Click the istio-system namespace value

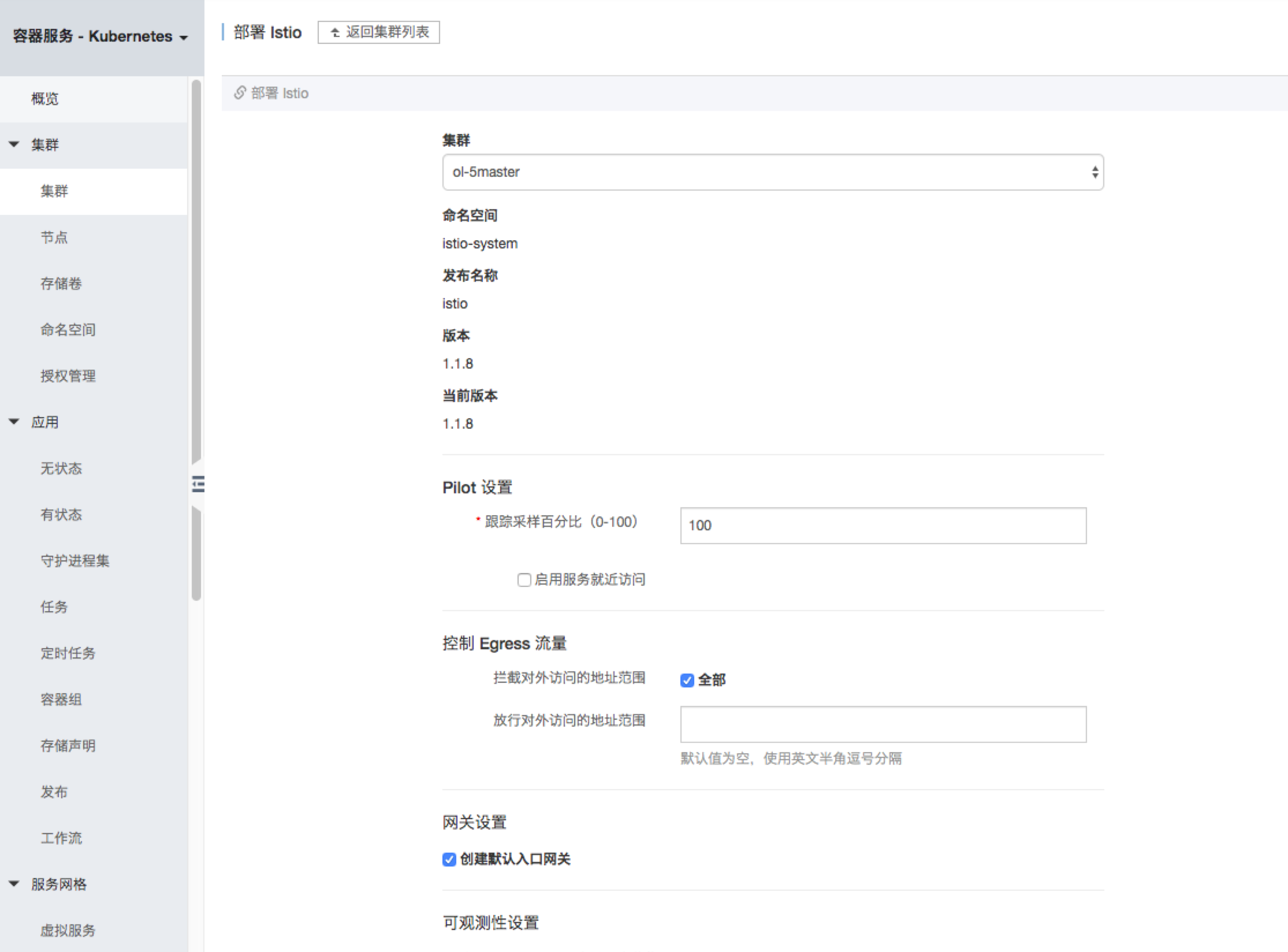coord(480,244)
